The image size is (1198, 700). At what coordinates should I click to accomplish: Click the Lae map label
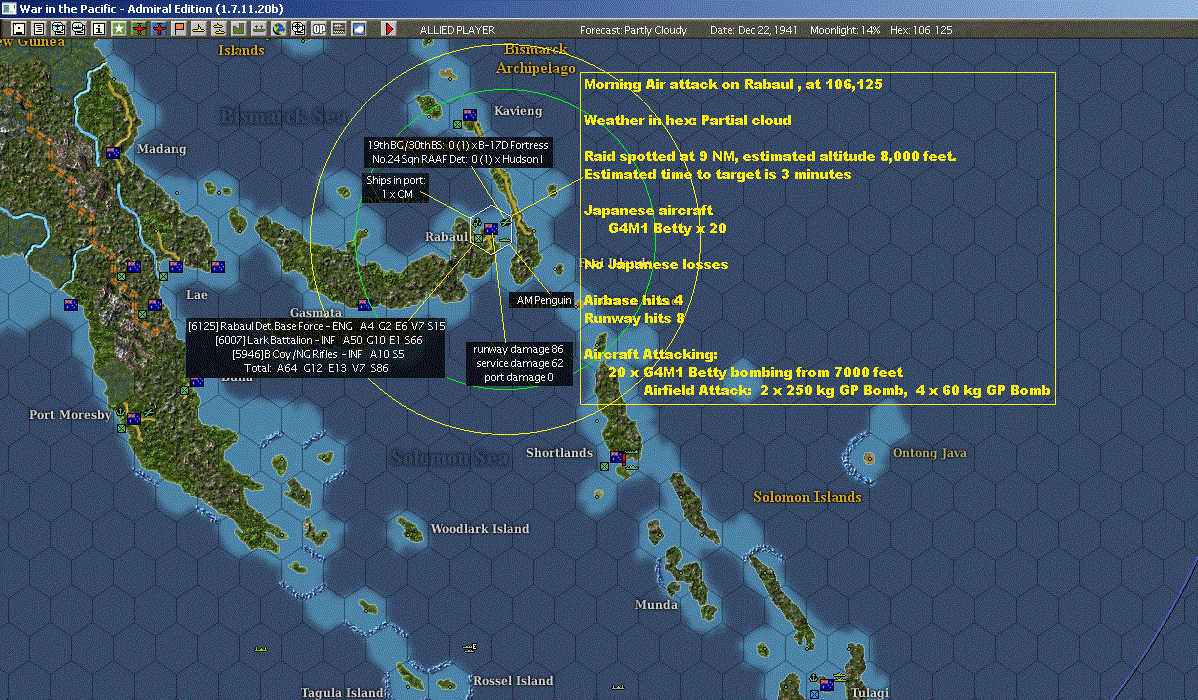click(x=196, y=294)
